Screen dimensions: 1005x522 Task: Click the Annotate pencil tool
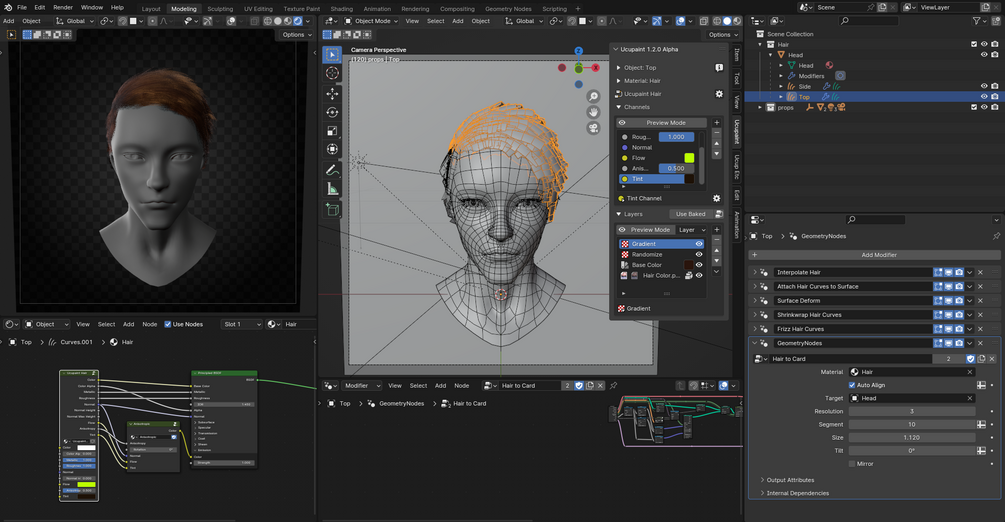(332, 170)
